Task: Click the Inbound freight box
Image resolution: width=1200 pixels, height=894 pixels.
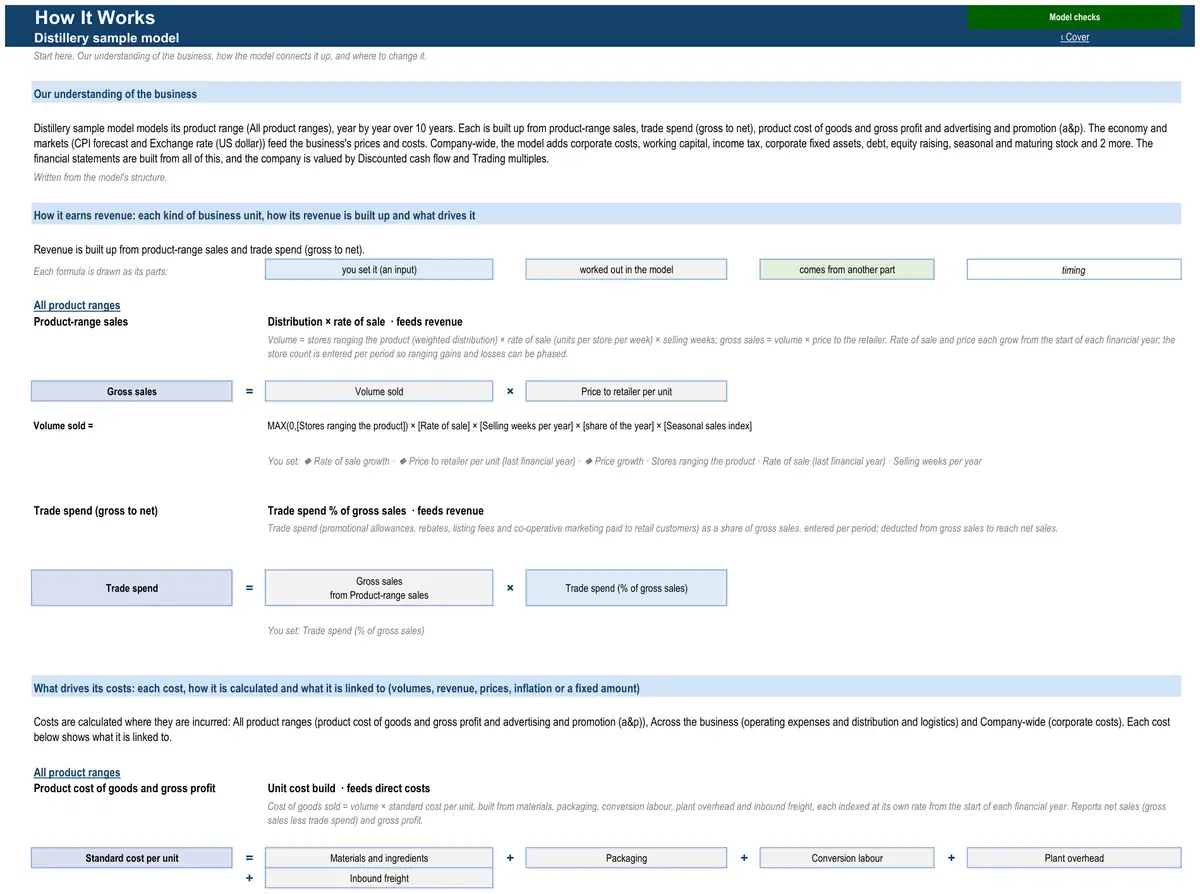Action: (x=379, y=879)
